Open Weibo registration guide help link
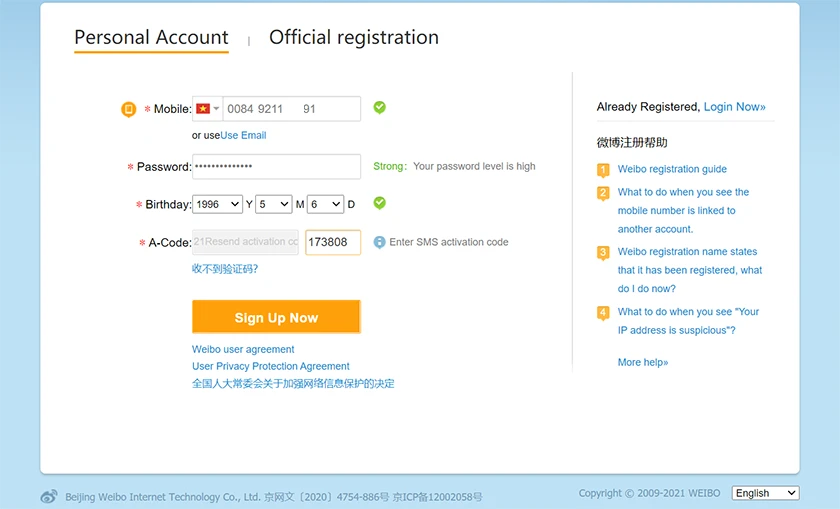The height and width of the screenshot is (509, 840). pos(672,169)
